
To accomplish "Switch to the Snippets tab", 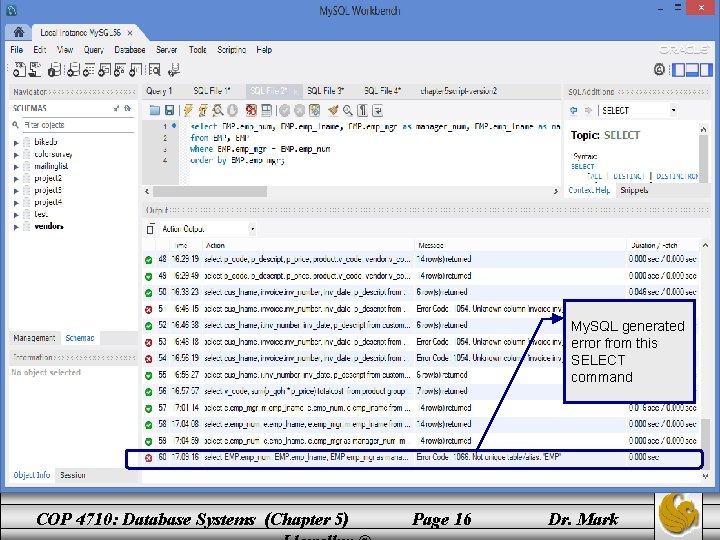I will pyautogui.click(x=634, y=190).
